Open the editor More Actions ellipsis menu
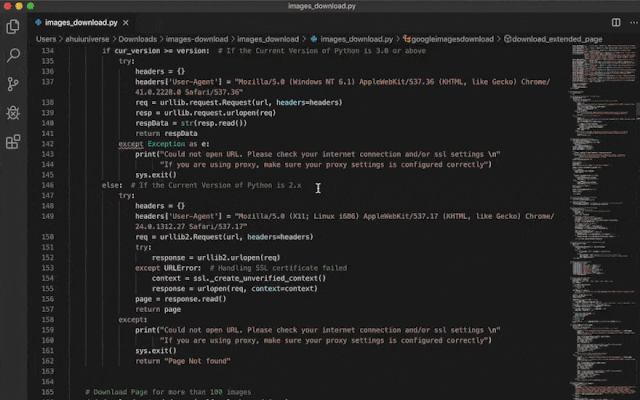The width and height of the screenshot is (640, 400). point(634,22)
